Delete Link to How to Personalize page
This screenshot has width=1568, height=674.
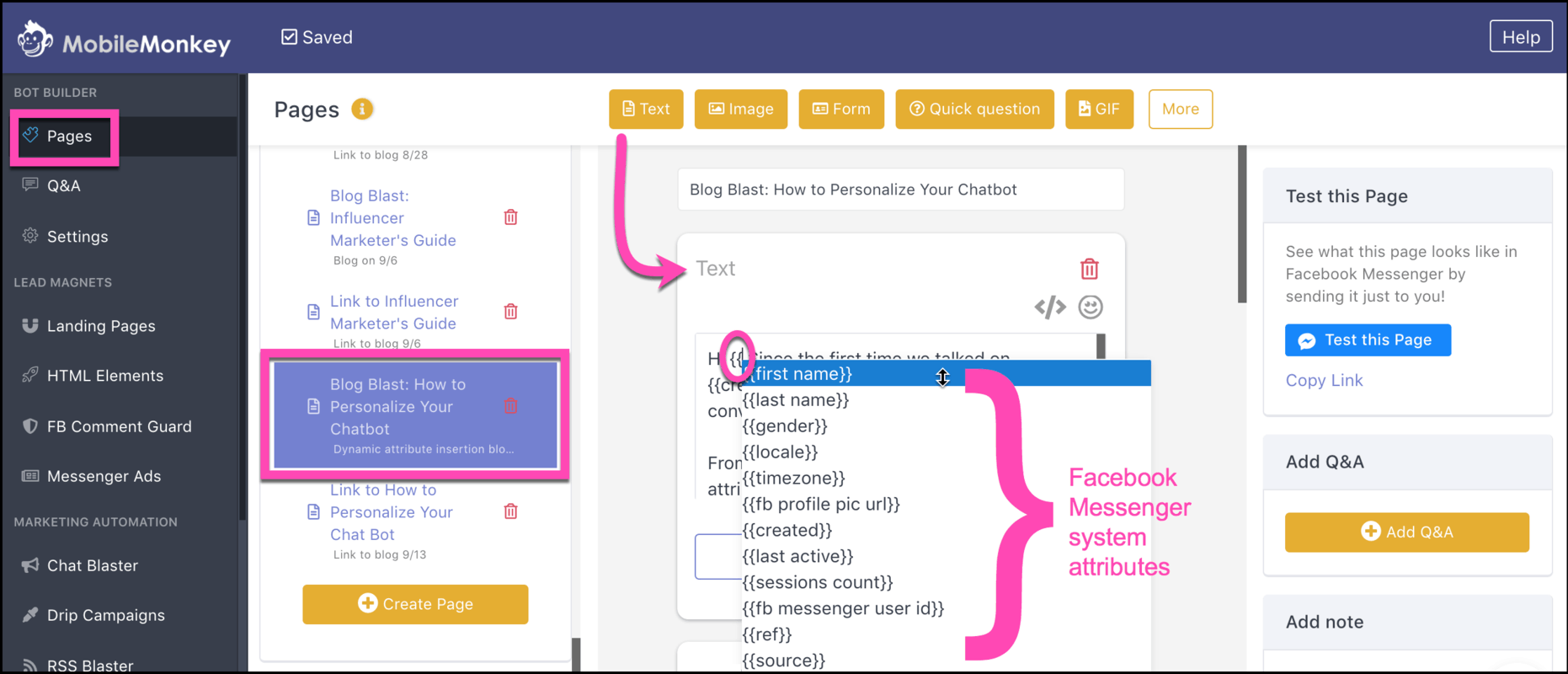(x=510, y=511)
